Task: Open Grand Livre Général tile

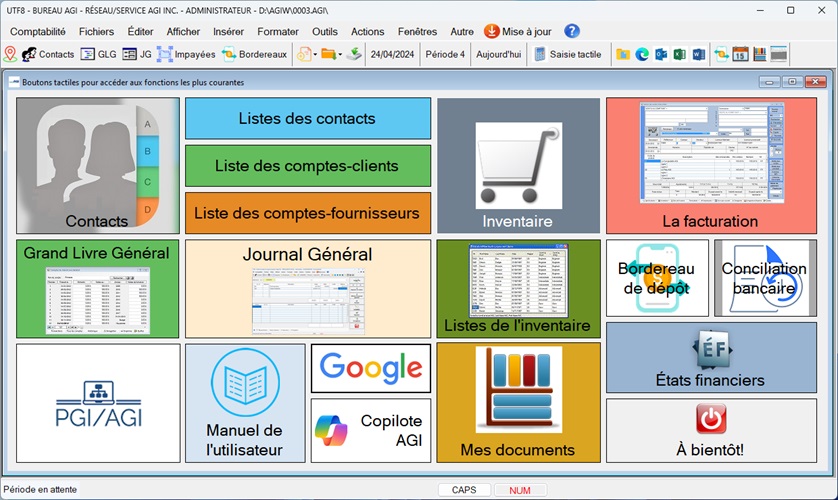Action: pyautogui.click(x=98, y=288)
